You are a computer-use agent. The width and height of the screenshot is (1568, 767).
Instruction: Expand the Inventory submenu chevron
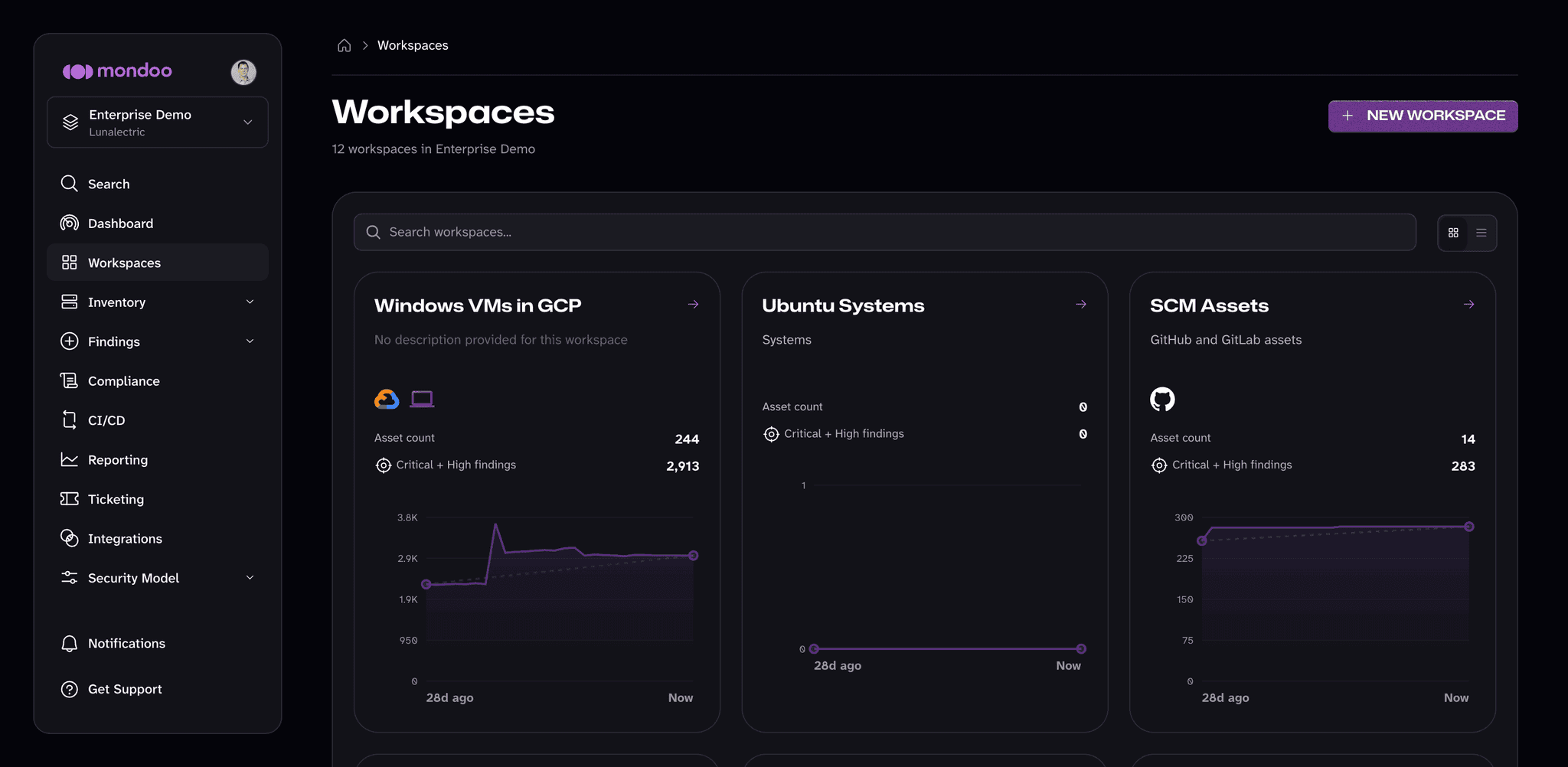click(250, 302)
